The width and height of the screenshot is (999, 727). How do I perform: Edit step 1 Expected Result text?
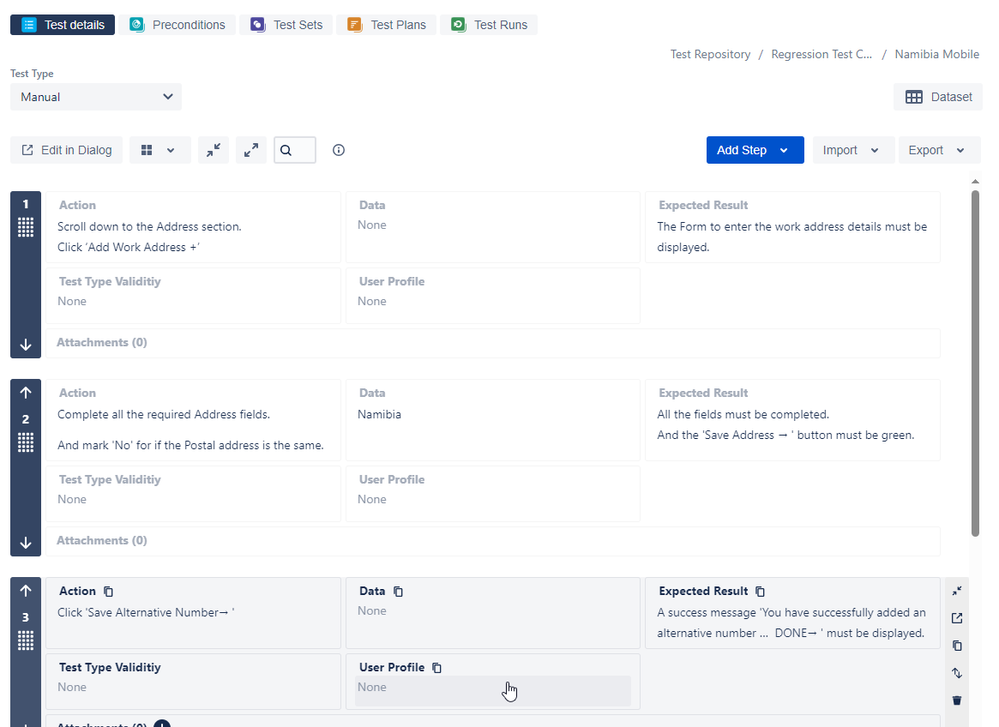coord(792,237)
